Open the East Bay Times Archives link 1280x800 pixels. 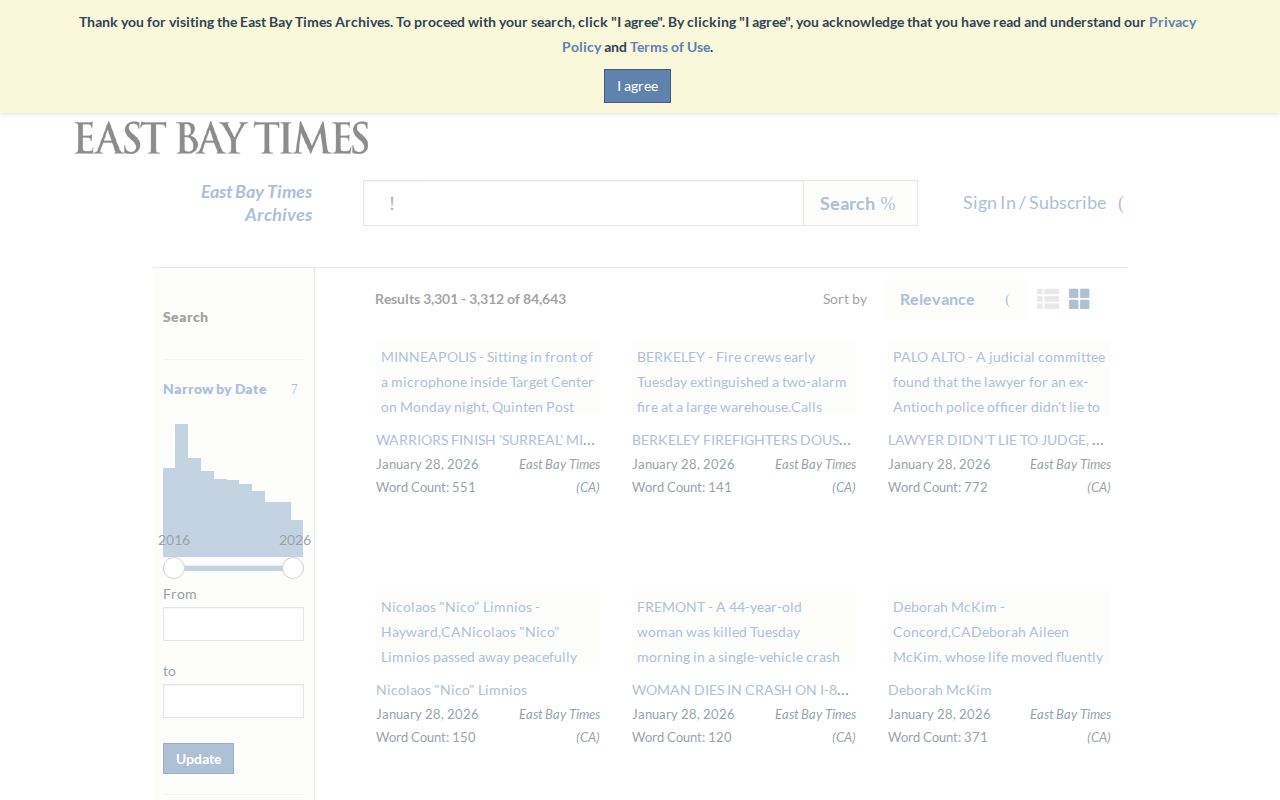(x=256, y=203)
